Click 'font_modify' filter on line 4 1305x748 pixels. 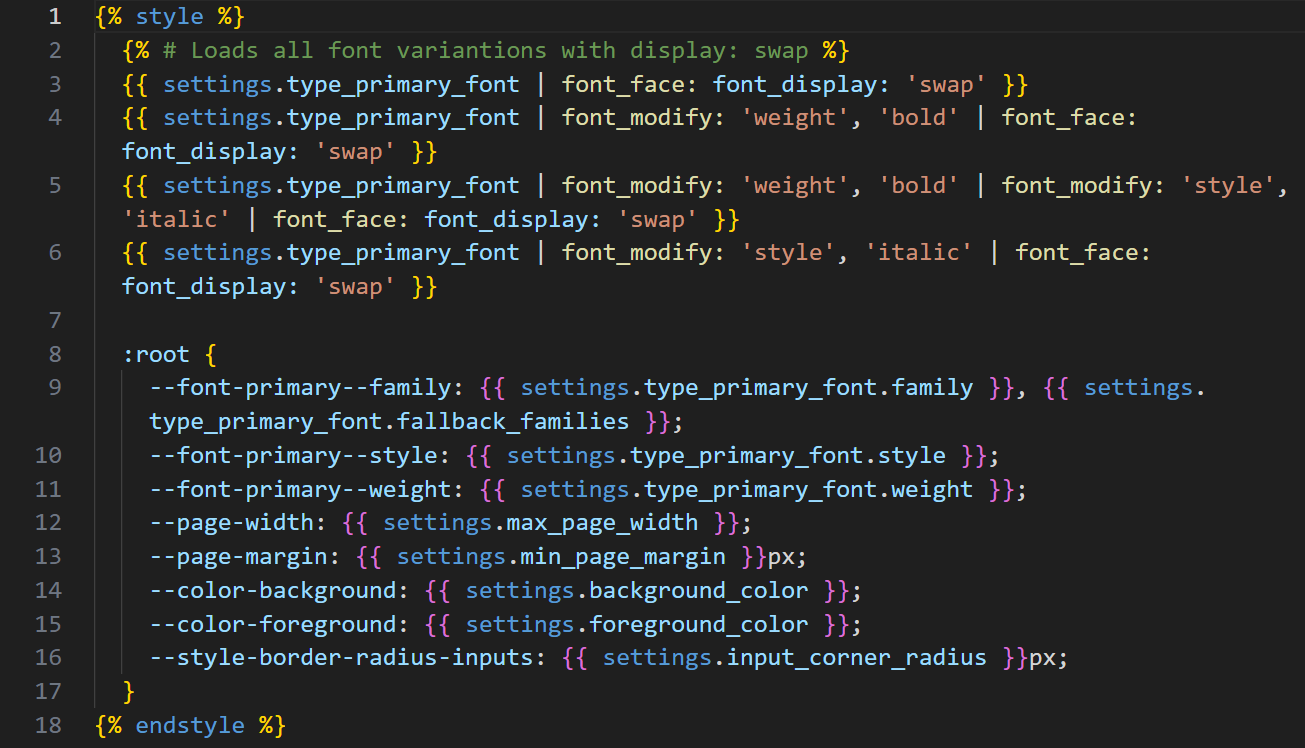click(x=637, y=118)
